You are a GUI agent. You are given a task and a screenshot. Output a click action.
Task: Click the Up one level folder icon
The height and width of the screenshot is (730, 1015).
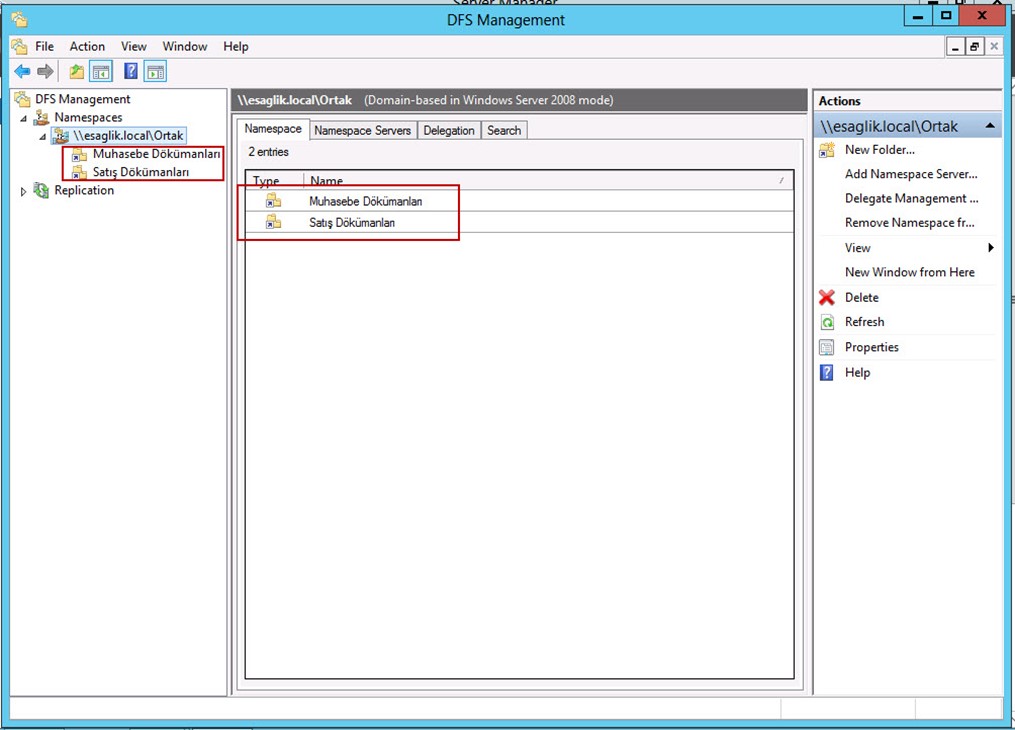point(76,71)
